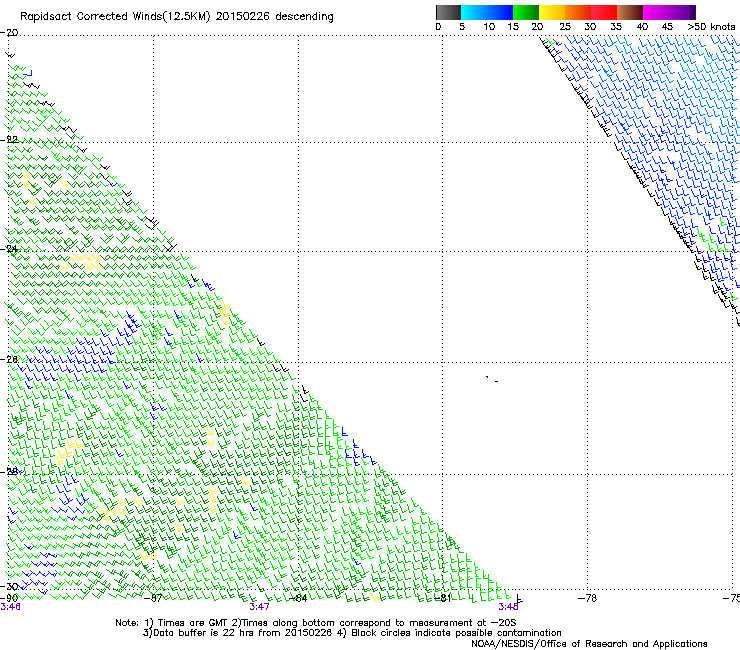The height and width of the screenshot is (650, 740).
Task: Click the small black marks near -80 longitude
Action: 492,379
